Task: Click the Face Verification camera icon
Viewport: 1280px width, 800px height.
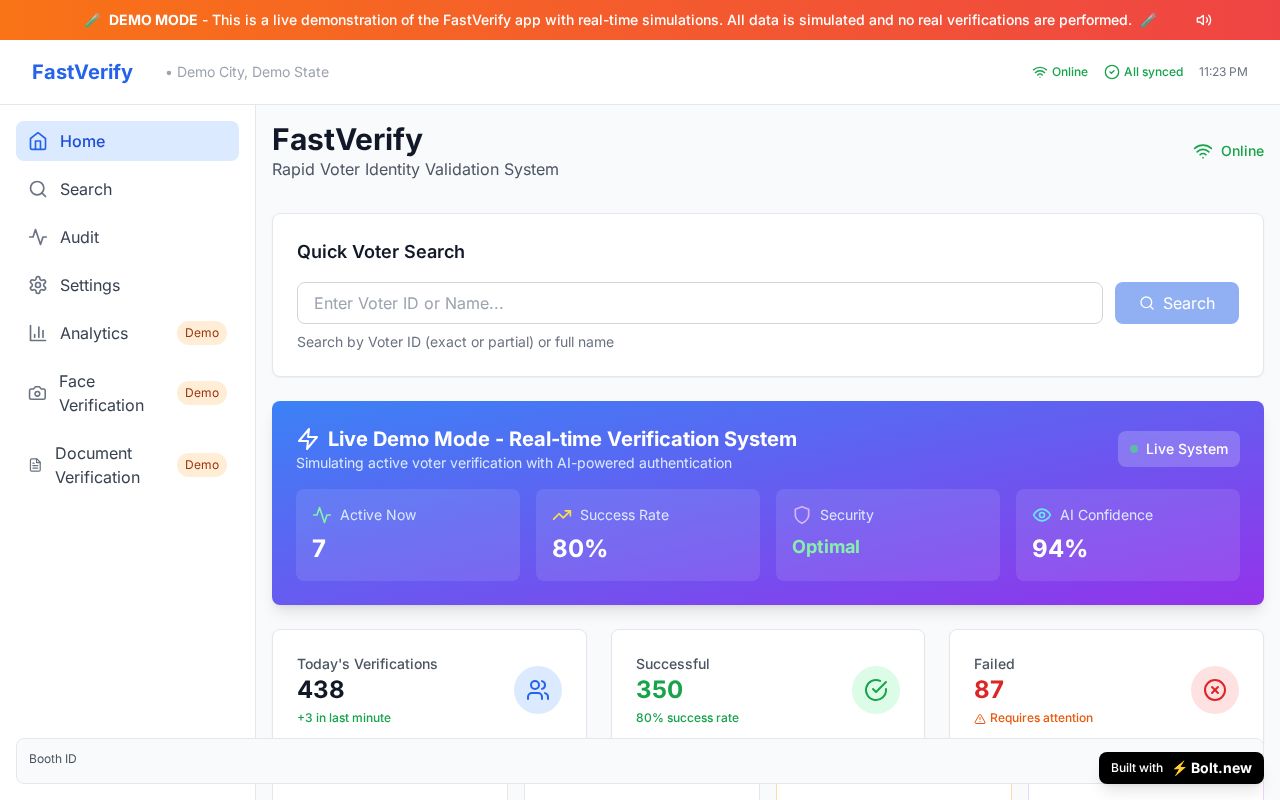Action: 37,393
